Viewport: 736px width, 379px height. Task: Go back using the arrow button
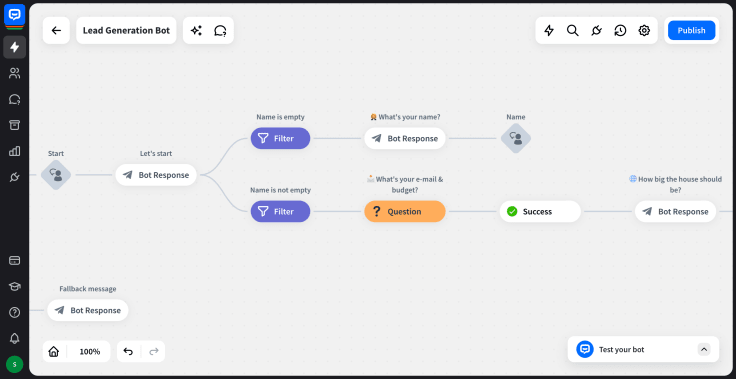click(x=56, y=31)
